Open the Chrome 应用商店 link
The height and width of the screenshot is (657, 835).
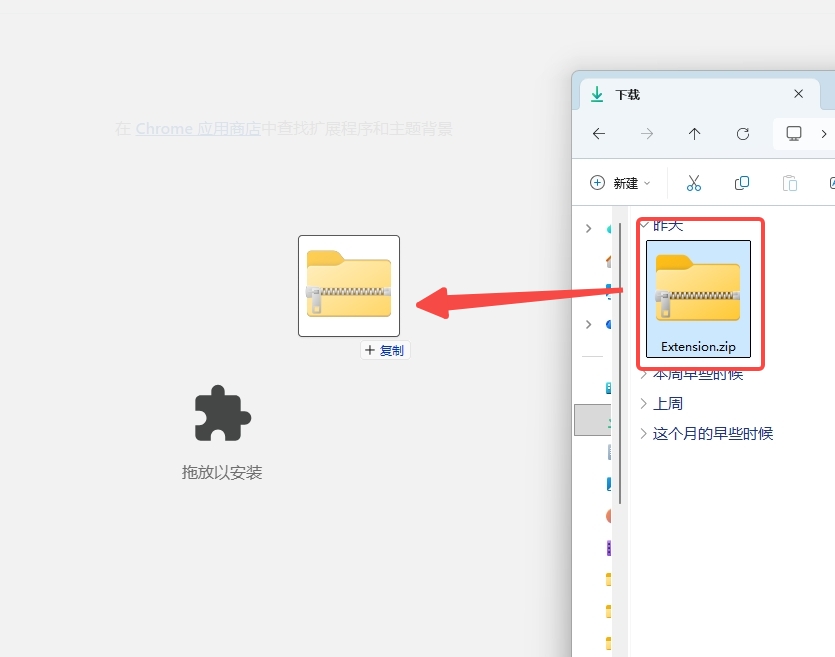point(198,129)
